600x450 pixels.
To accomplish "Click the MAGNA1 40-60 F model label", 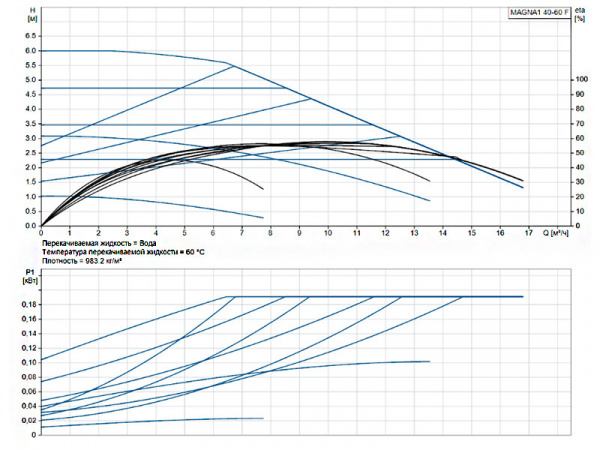I will pos(538,13).
